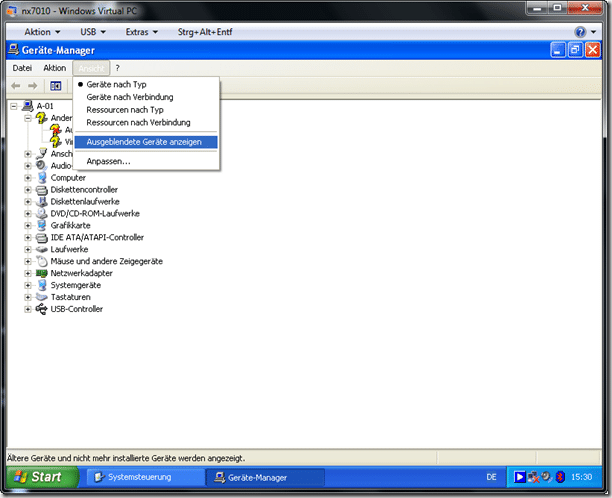
Task: Collapse the Andere Geräte node
Action: [28, 118]
